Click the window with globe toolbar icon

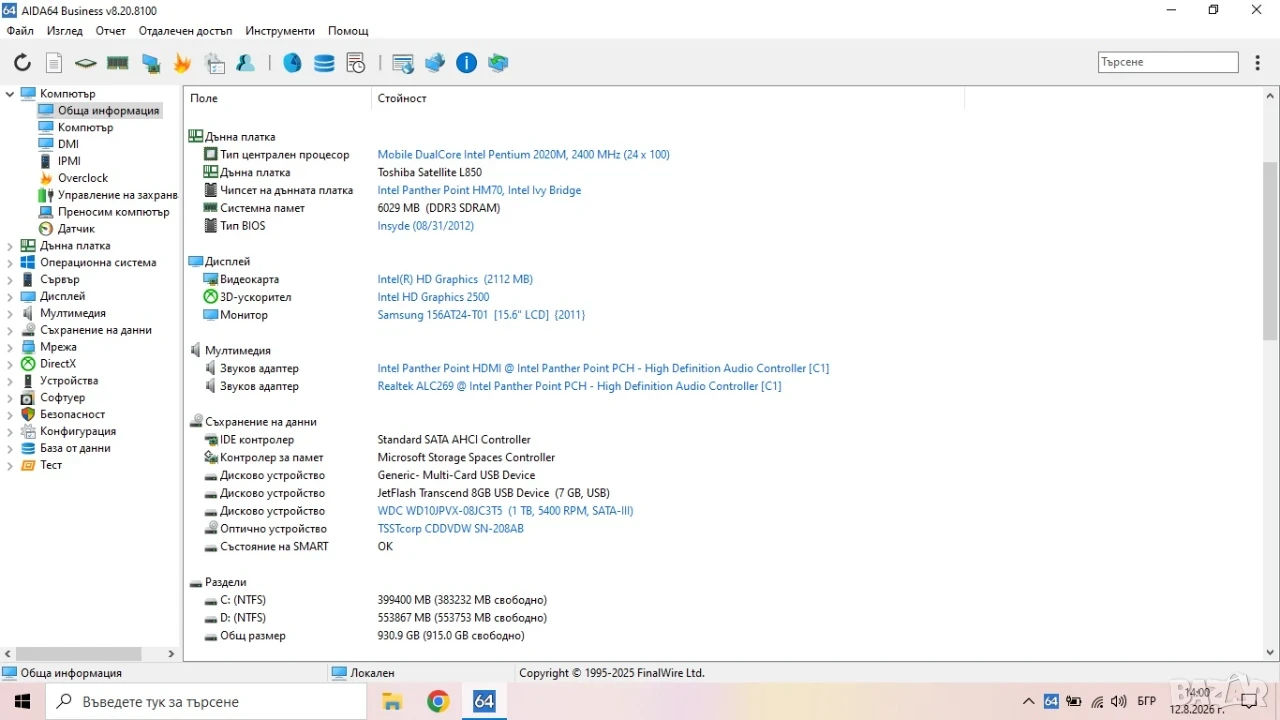click(403, 63)
